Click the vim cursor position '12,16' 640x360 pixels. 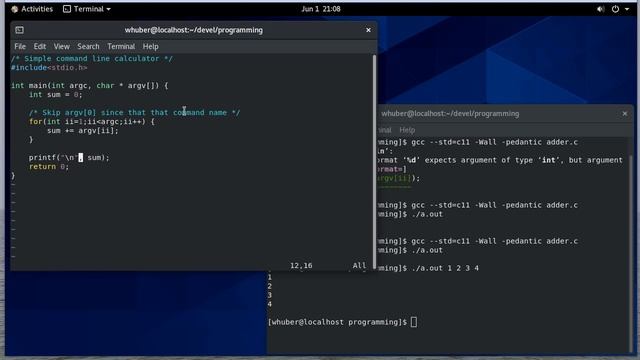301,266
